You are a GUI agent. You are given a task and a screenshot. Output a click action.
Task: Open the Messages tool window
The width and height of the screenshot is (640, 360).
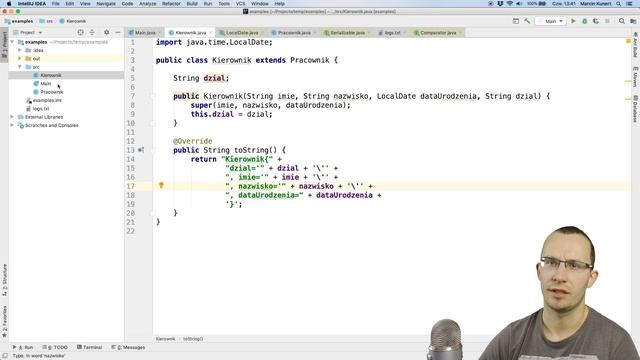click(x=128, y=347)
